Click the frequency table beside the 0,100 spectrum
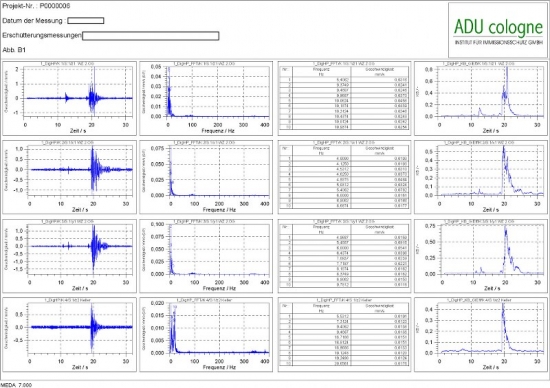This screenshot has width=550, height=388. [x=344, y=256]
